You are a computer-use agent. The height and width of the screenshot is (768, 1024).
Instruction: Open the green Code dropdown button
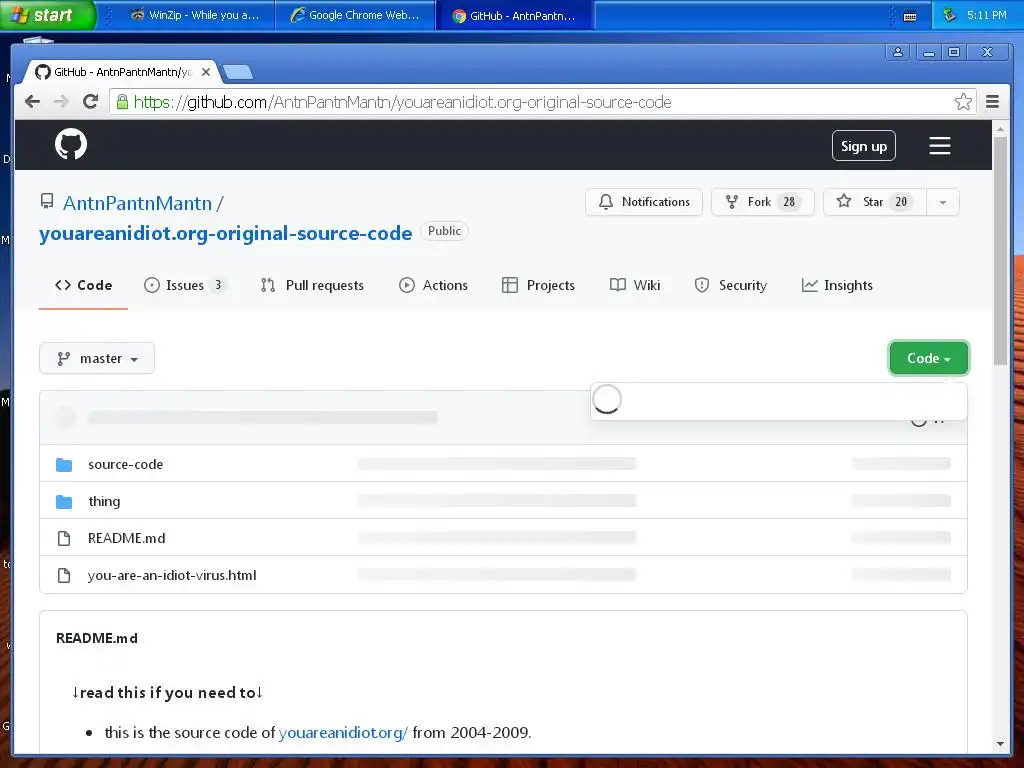[x=928, y=358]
